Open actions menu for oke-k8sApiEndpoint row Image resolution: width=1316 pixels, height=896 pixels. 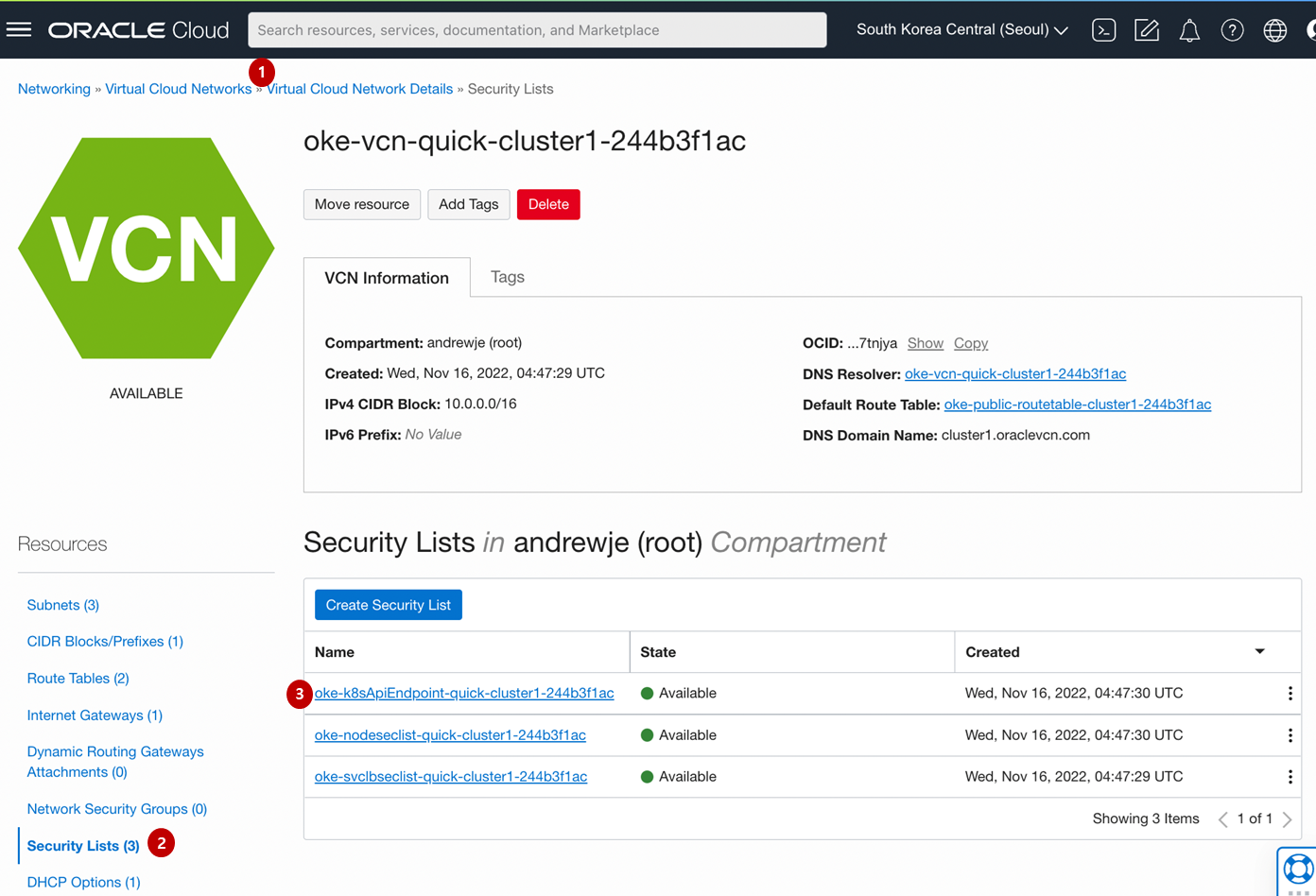pyautogui.click(x=1290, y=694)
